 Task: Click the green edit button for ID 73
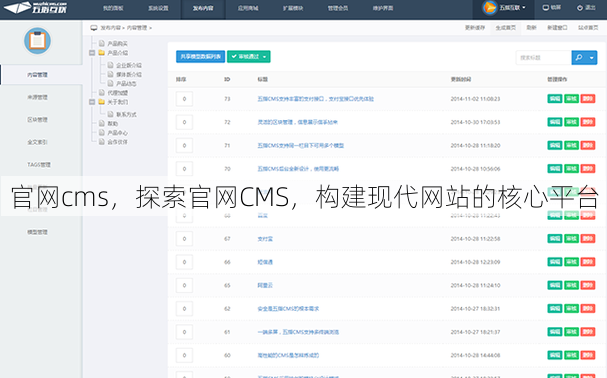coord(555,99)
